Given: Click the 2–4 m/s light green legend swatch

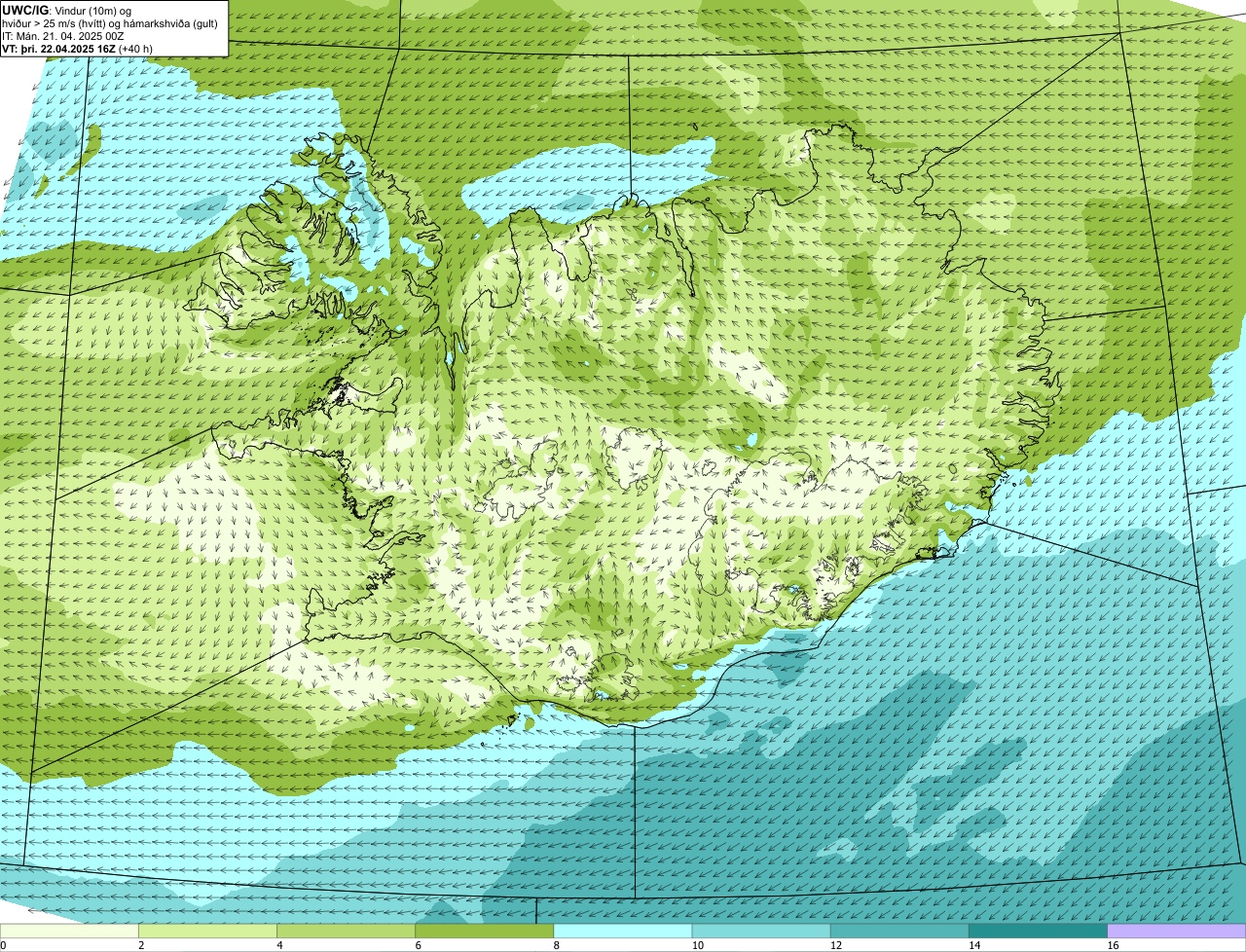Looking at the screenshot, I should click(x=207, y=931).
